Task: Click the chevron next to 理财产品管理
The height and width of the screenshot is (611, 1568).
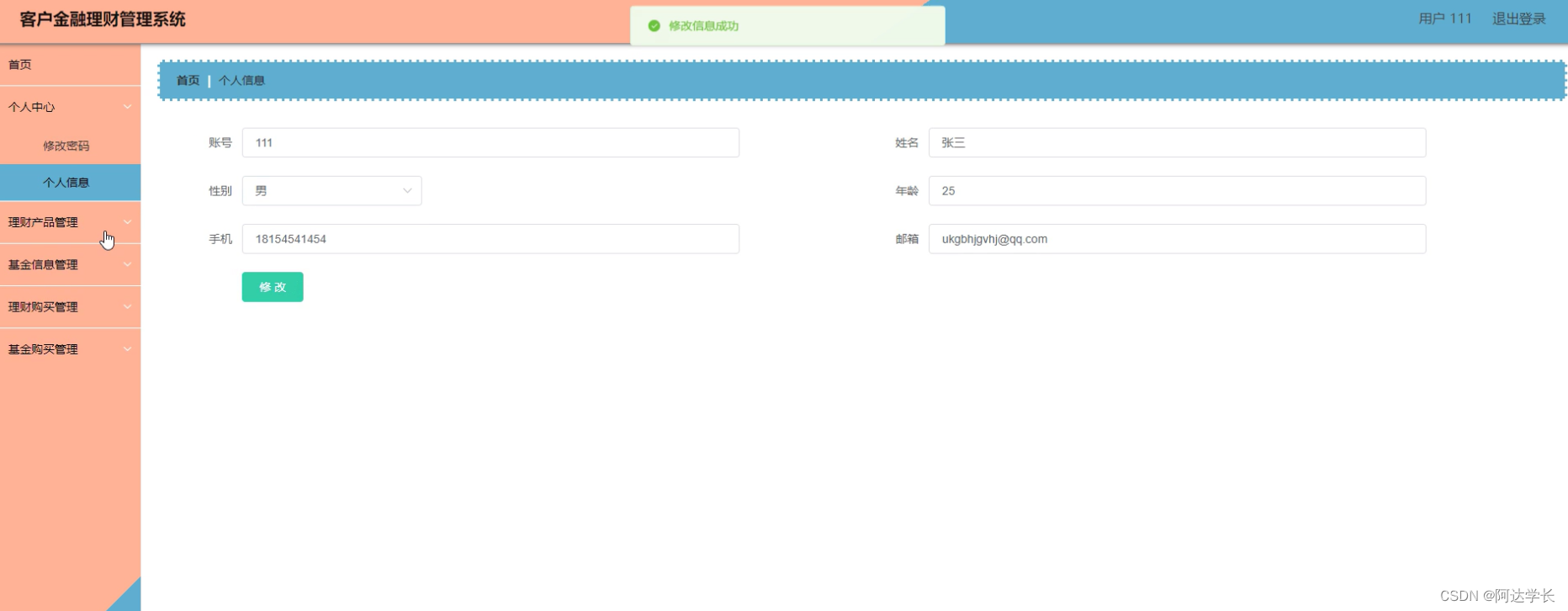Action: point(128,222)
